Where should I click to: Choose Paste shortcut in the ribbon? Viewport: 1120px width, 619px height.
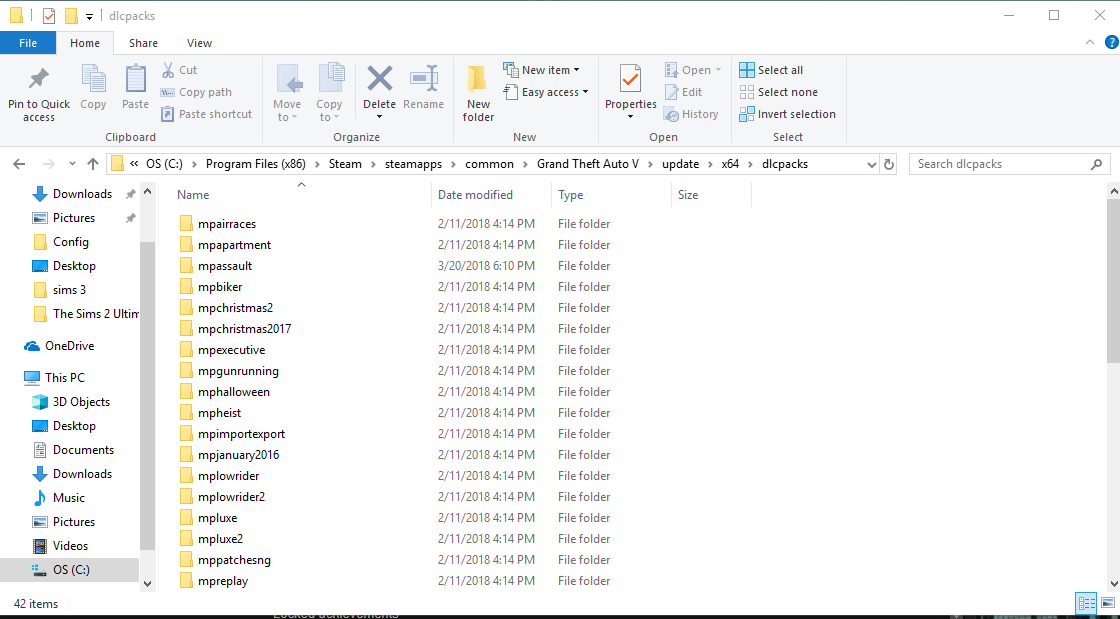206,114
